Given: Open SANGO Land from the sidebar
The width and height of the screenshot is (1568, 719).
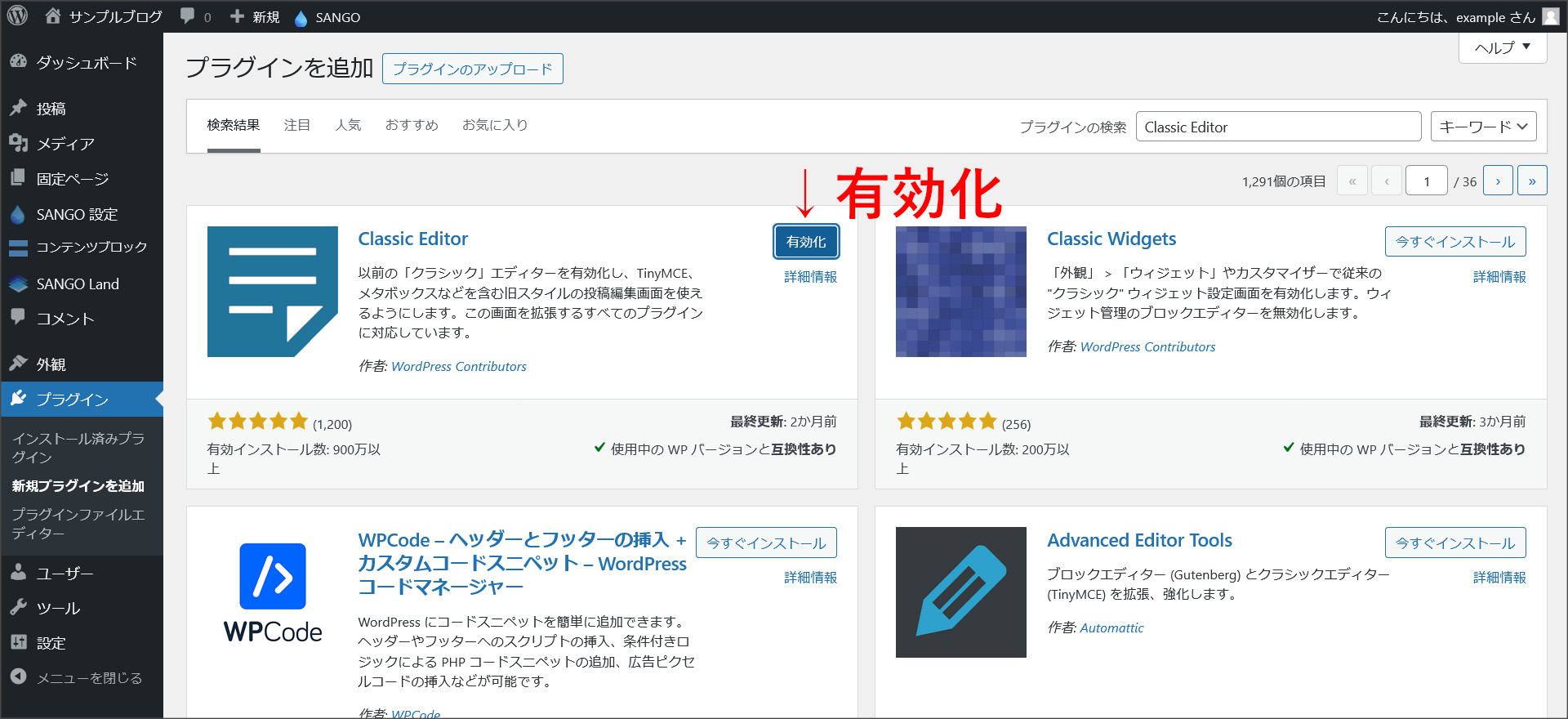Looking at the screenshot, I should click(78, 284).
